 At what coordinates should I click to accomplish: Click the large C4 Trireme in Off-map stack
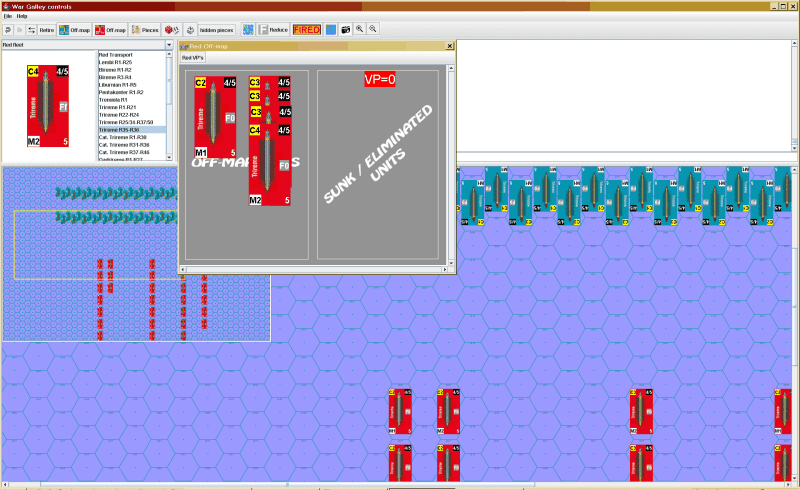coord(269,165)
